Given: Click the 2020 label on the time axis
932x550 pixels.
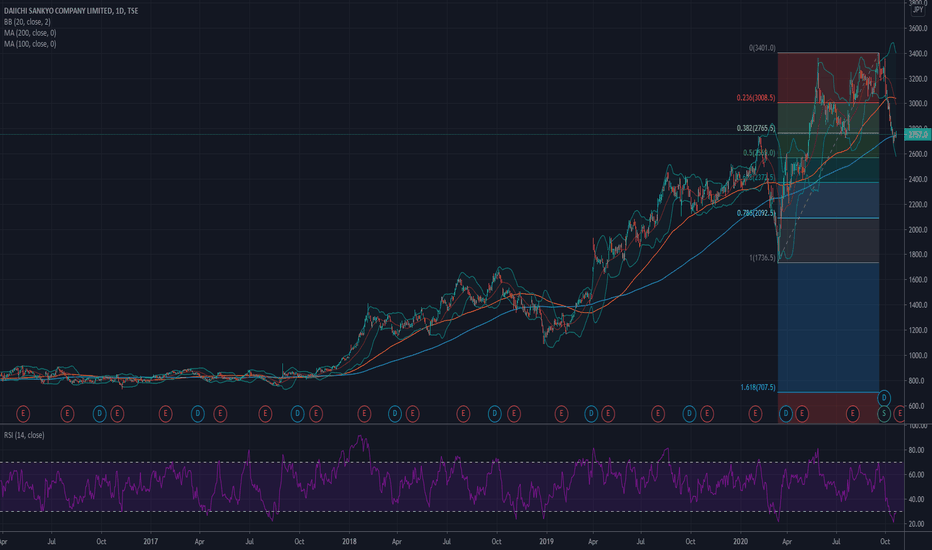Looking at the screenshot, I should [740, 542].
